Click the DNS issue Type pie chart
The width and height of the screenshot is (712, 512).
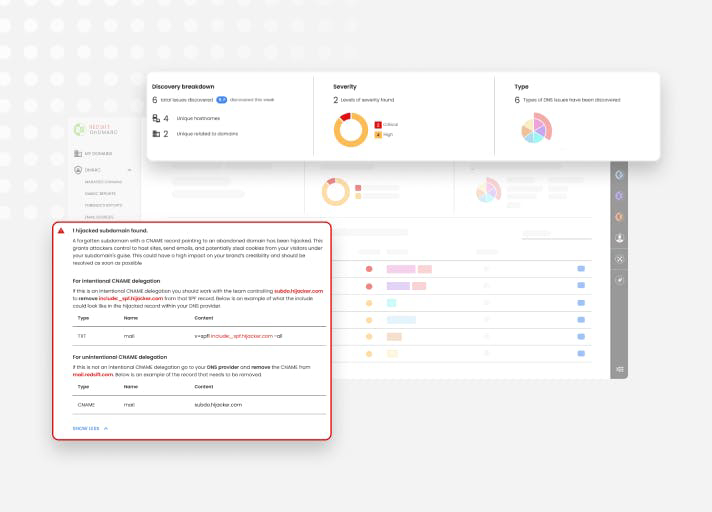tap(536, 128)
